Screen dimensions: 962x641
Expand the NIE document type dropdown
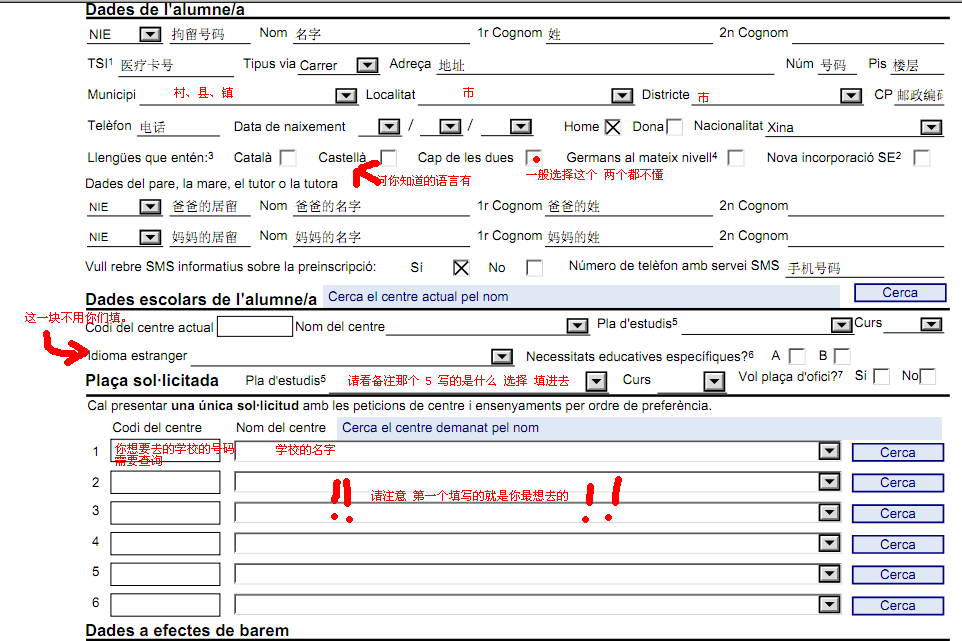point(152,33)
